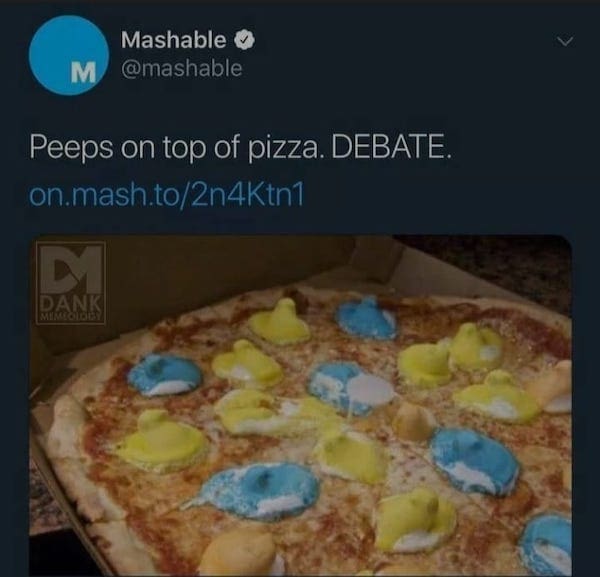
Task: Click the DANK text in the watermark
Action: click(71, 304)
